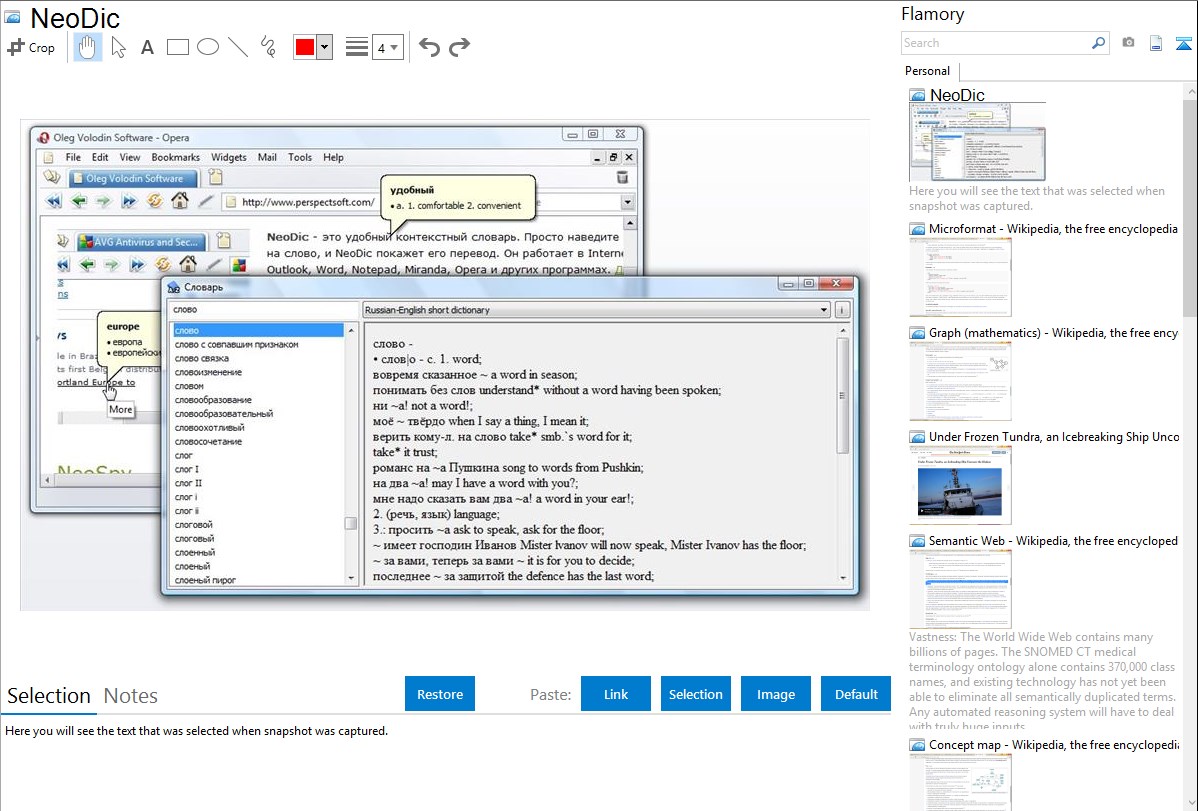Open the Personal tab
The height and width of the screenshot is (811, 1198).
click(x=927, y=71)
